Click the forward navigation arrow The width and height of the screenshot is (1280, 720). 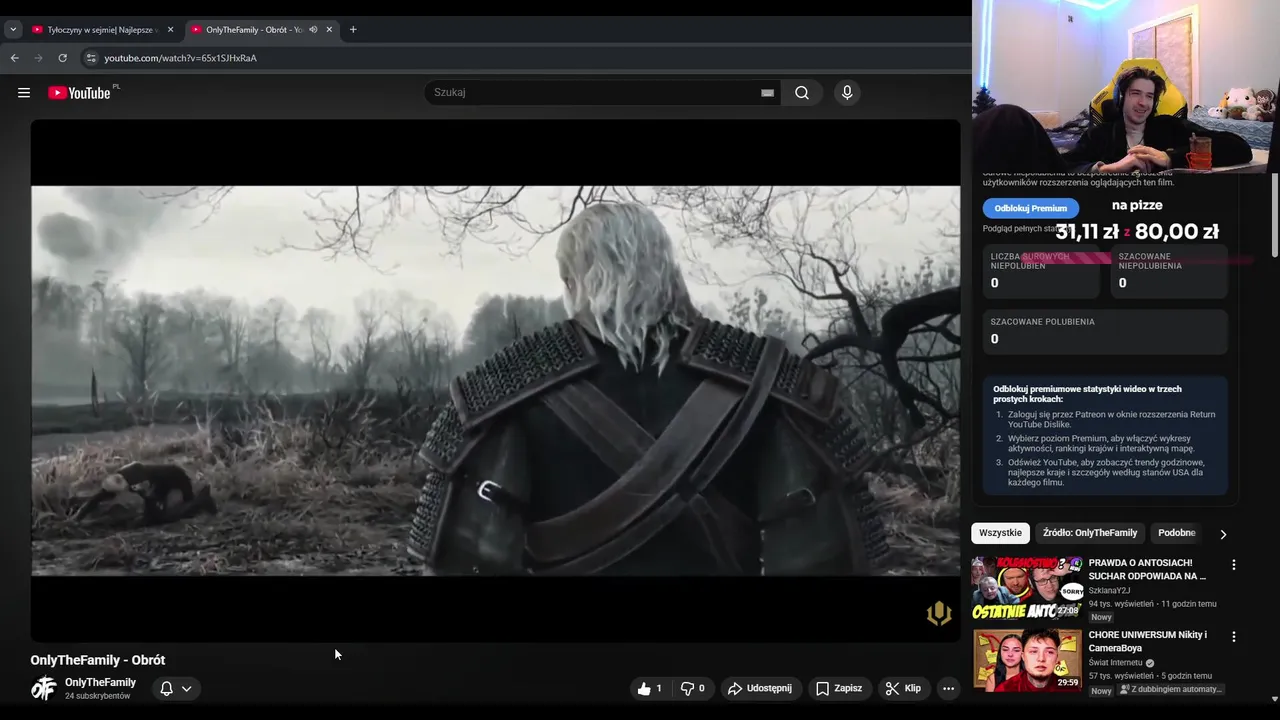coord(39,58)
